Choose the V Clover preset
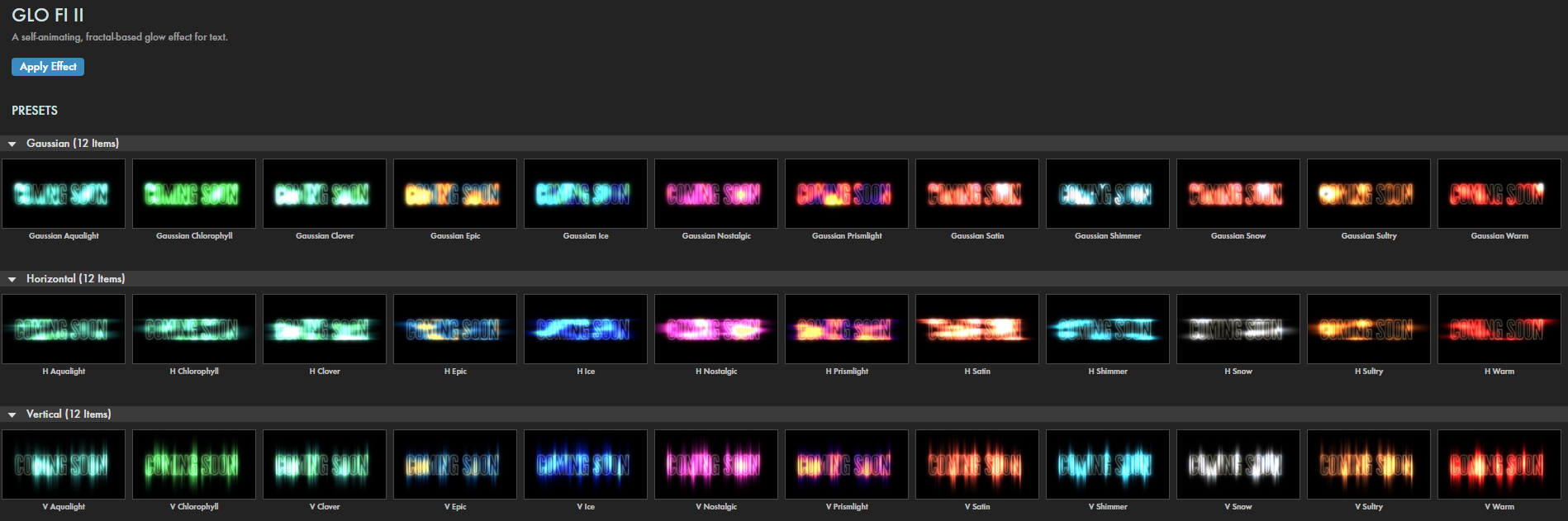Viewport: 1568px width, 521px height. pos(325,465)
